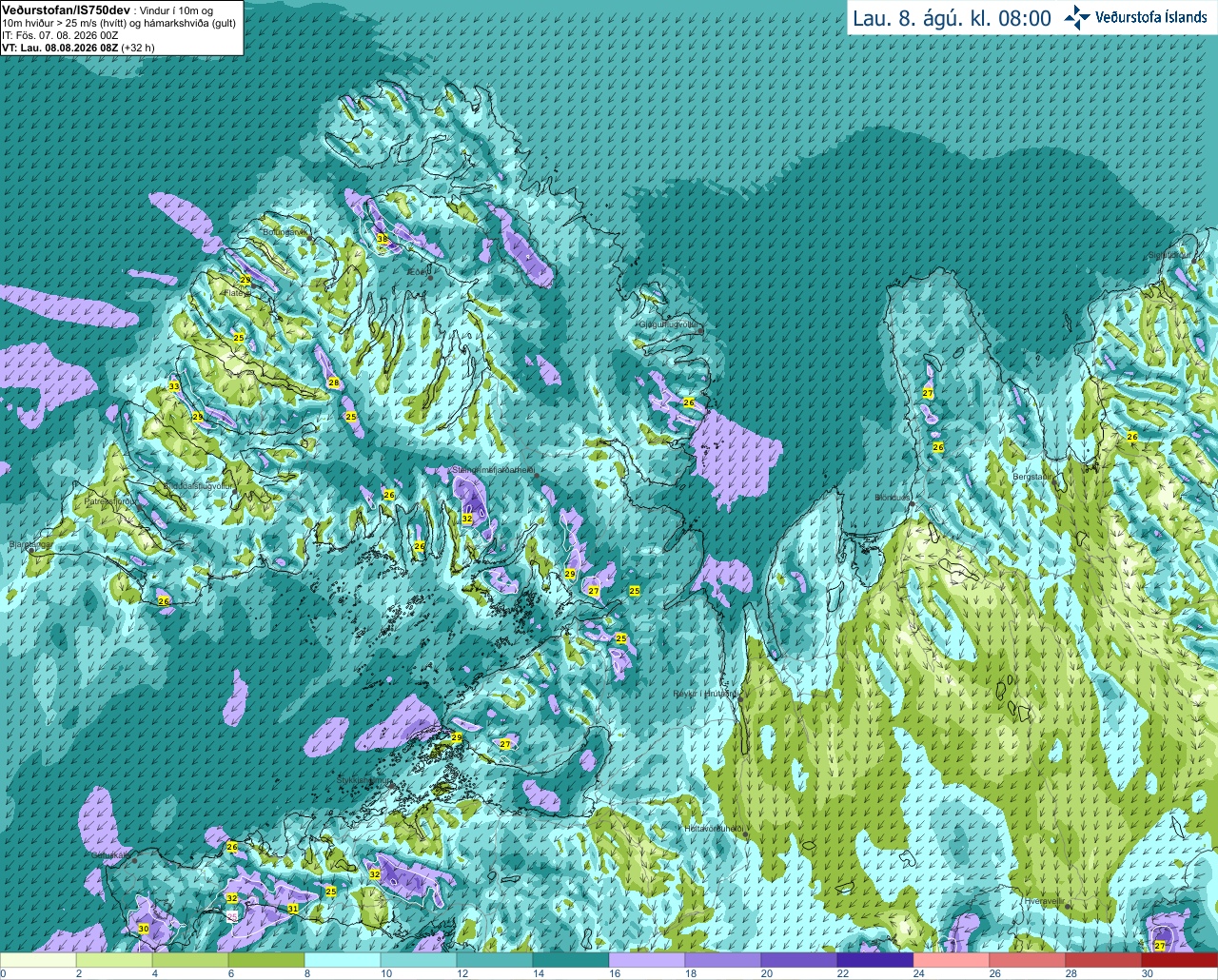Select the dark indigo 22–24 legend swatch
The width and height of the screenshot is (1218, 980).
[875, 961]
